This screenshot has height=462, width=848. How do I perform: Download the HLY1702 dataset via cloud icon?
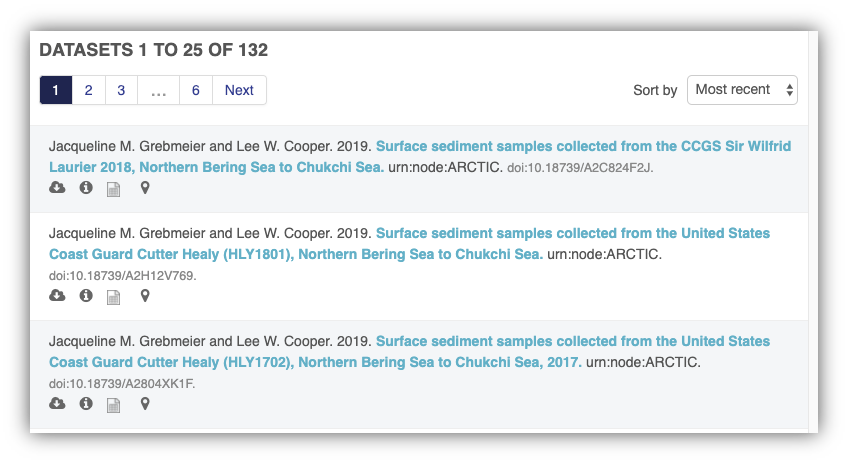point(57,404)
